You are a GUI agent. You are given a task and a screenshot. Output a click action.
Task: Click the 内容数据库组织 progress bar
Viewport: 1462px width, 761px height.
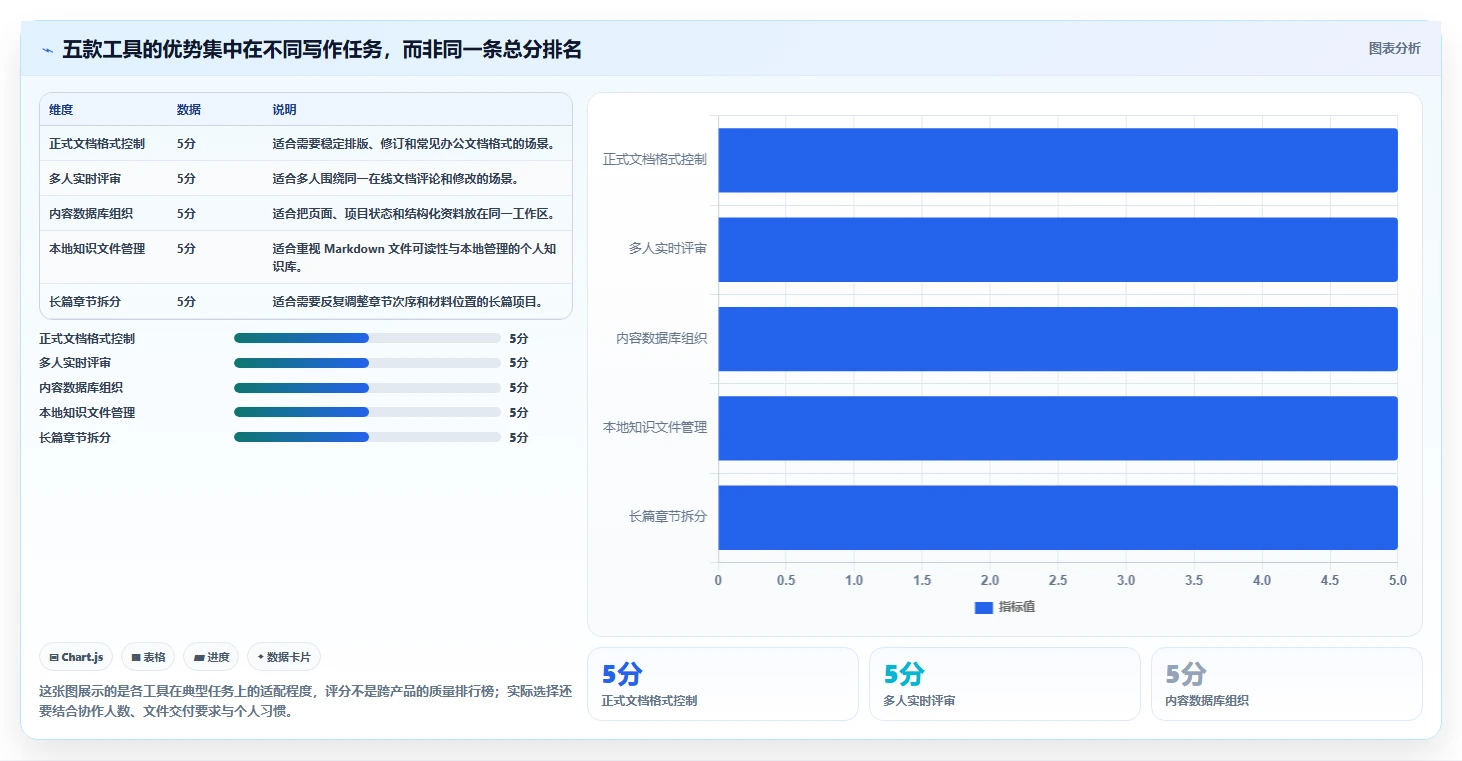tap(367, 388)
